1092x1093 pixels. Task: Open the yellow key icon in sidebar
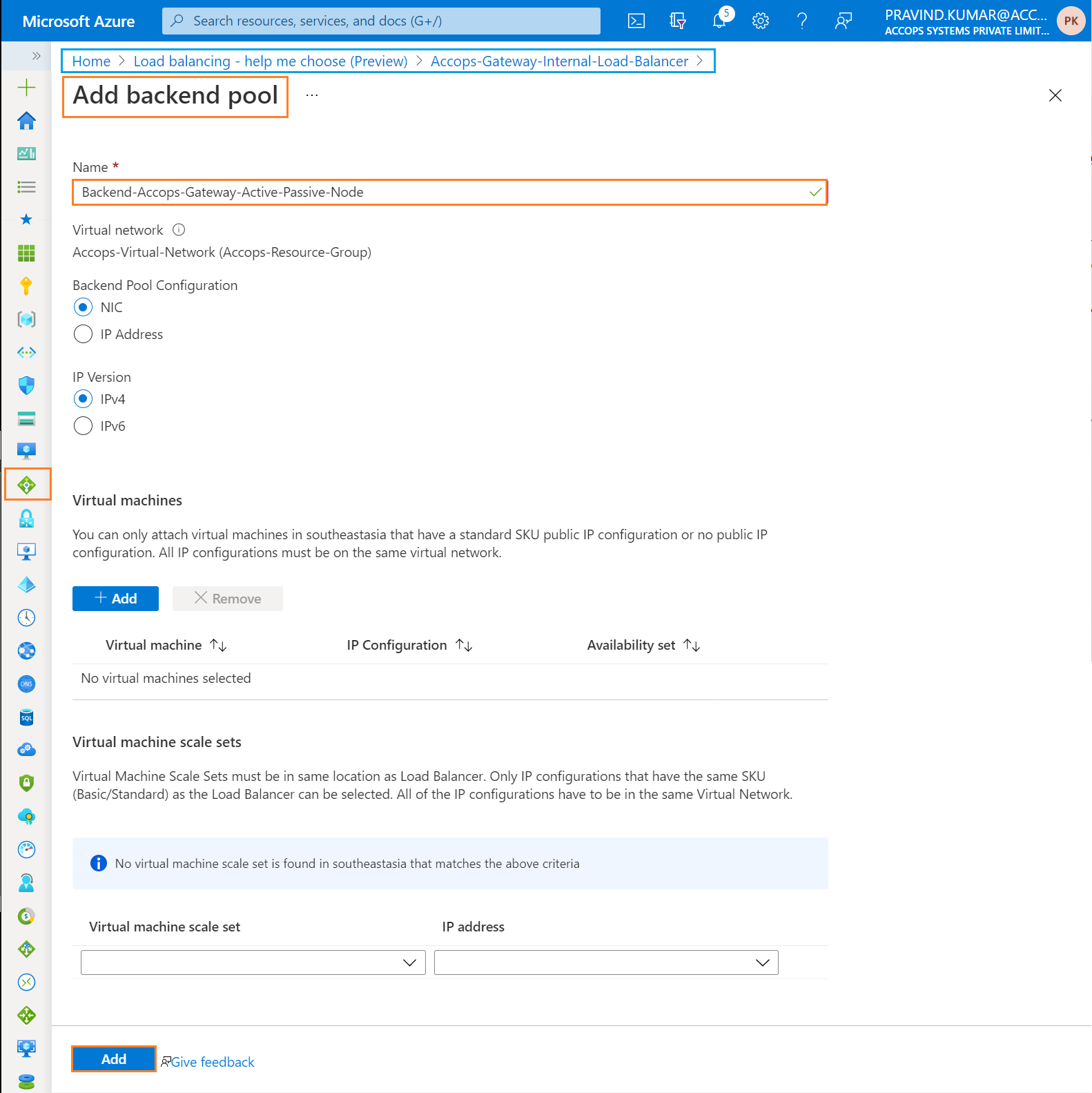(x=26, y=286)
